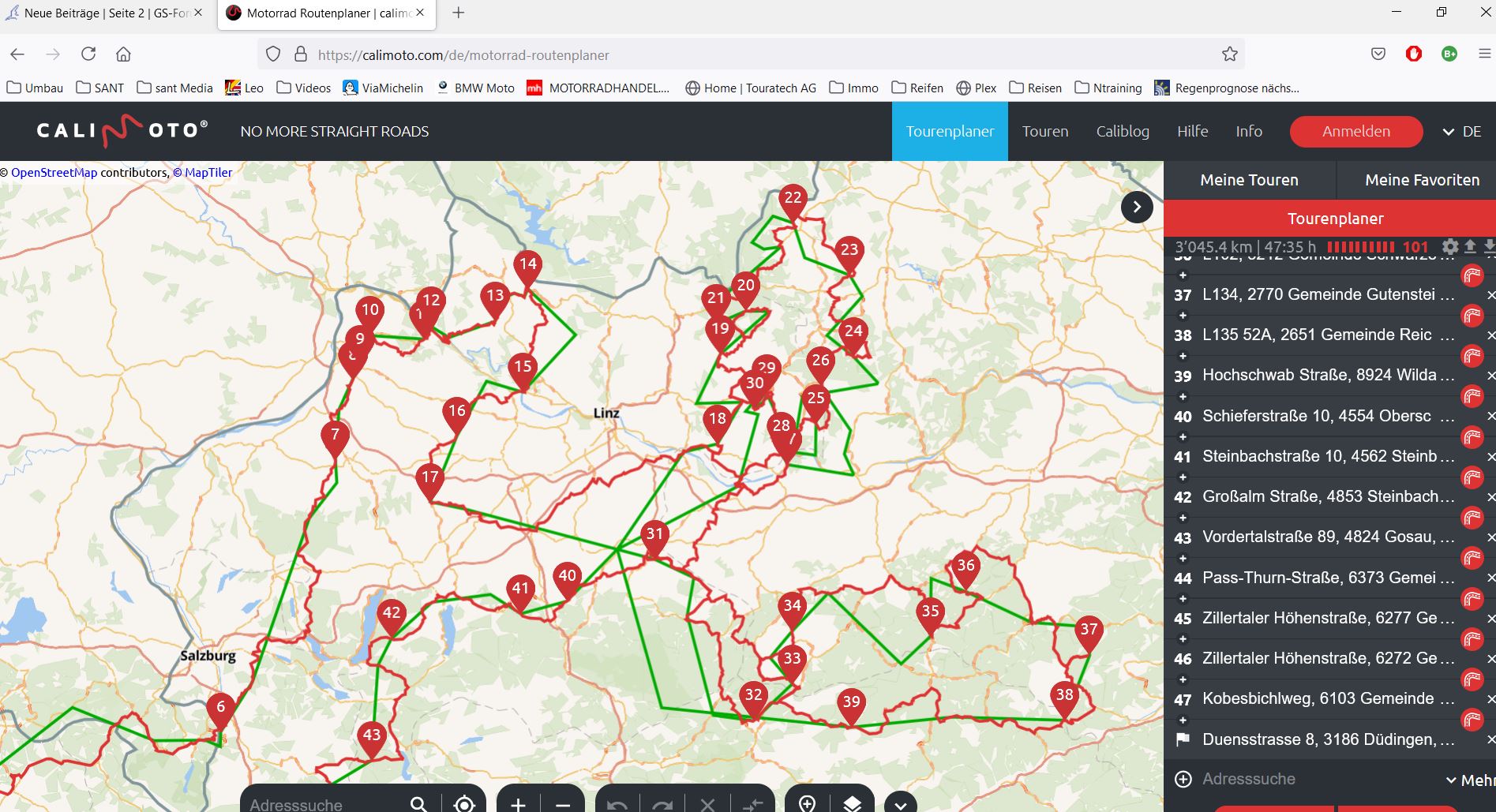Insert waypoint between stops 40 and 41
Viewport: 1496px width, 812px height.
[x=1183, y=437]
